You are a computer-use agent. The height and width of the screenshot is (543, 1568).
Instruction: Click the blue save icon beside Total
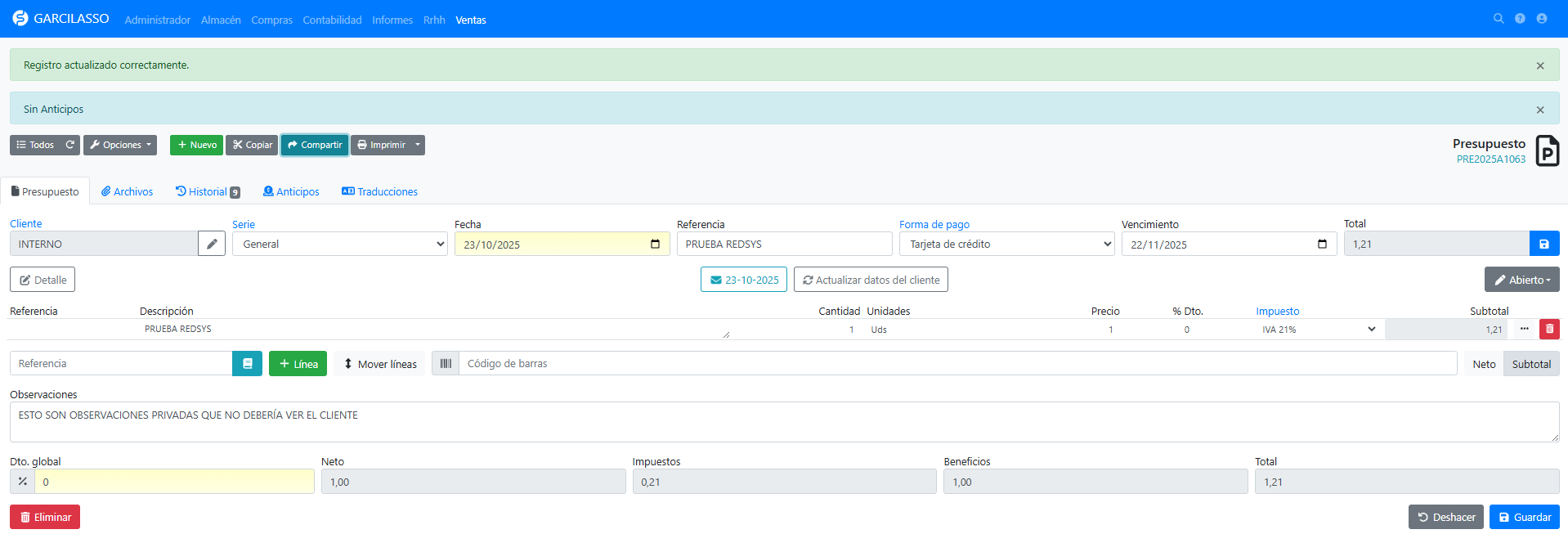(x=1543, y=244)
